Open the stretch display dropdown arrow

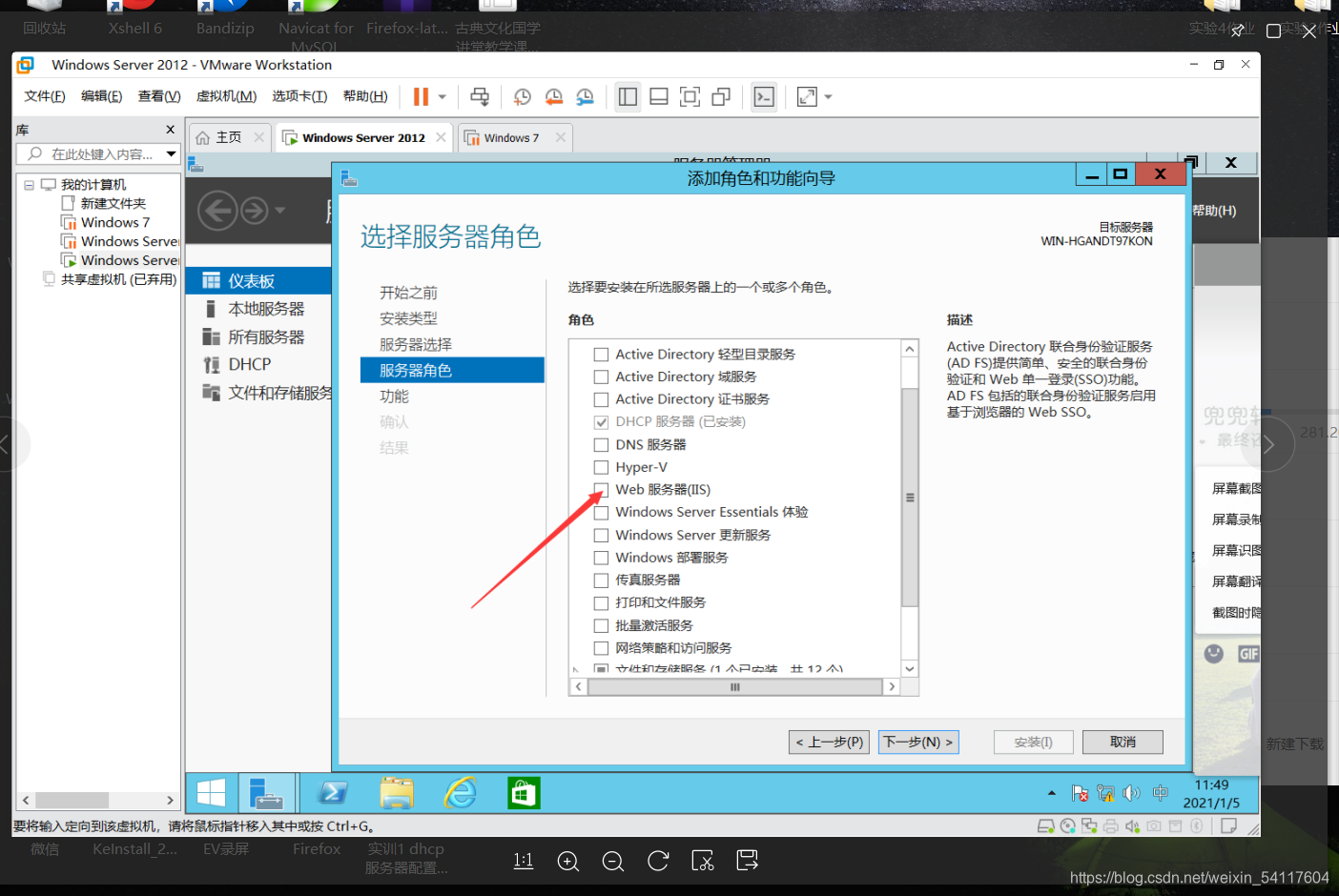[x=828, y=97]
